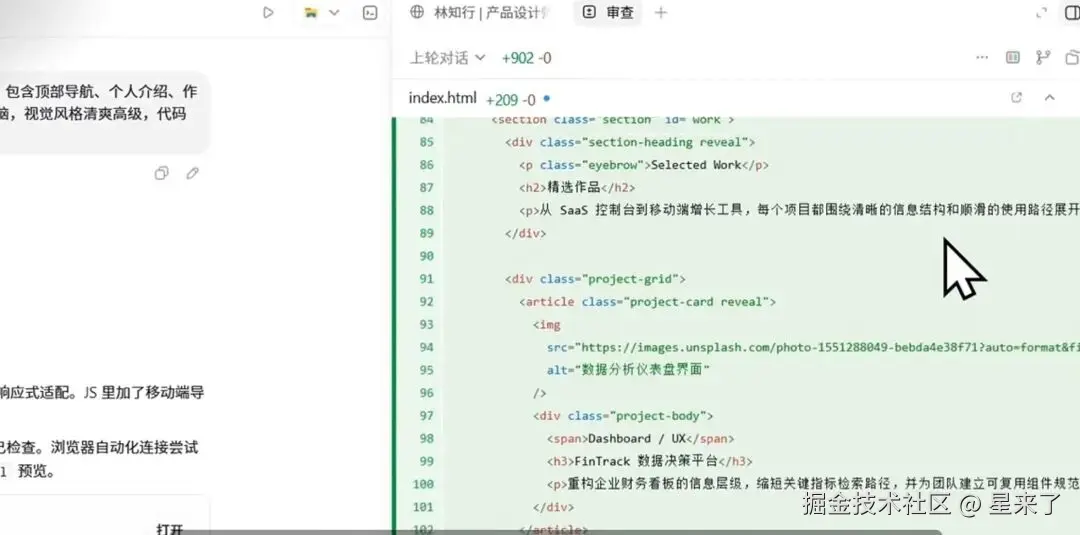Click the article project-card reveal line
Image resolution: width=1080 pixels, height=535 pixels.
point(647,302)
